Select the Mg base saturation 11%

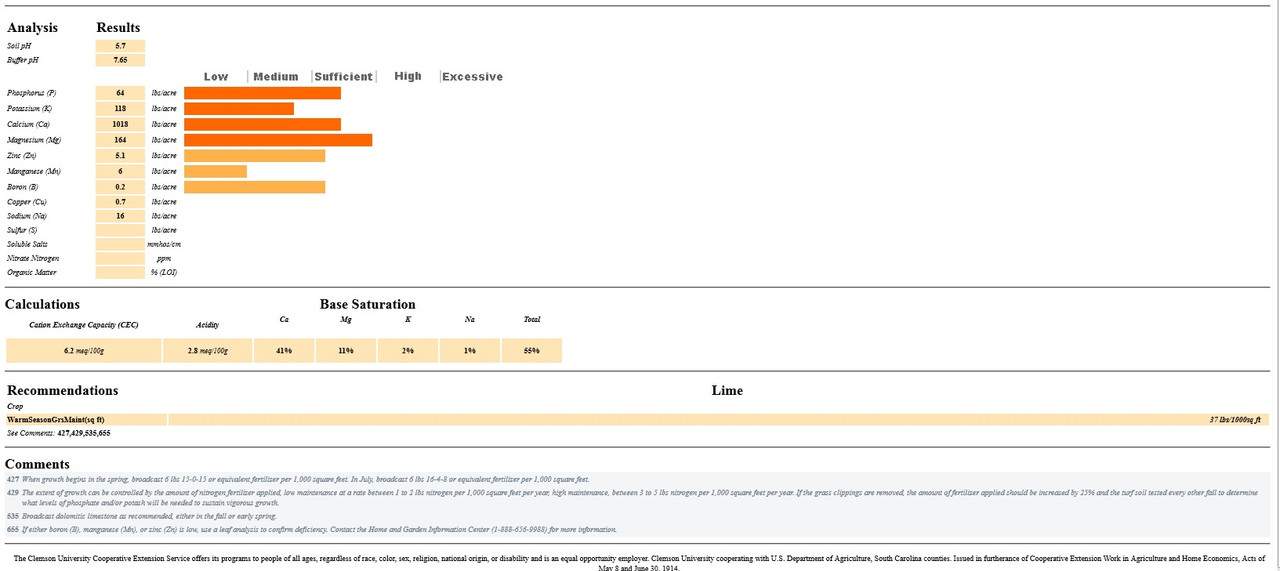coord(346,351)
